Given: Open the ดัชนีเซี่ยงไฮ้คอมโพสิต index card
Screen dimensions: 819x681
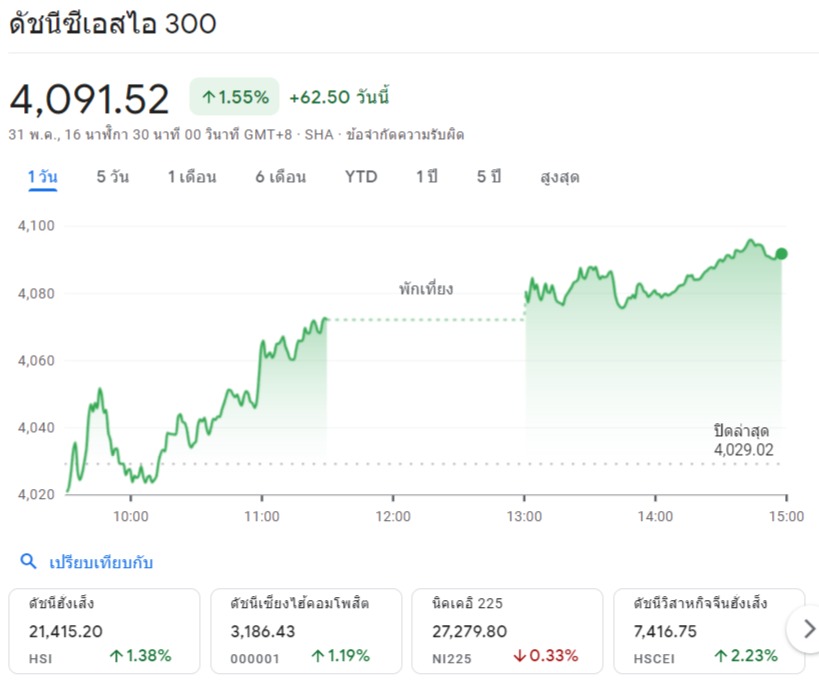Looking at the screenshot, I should point(306,630).
